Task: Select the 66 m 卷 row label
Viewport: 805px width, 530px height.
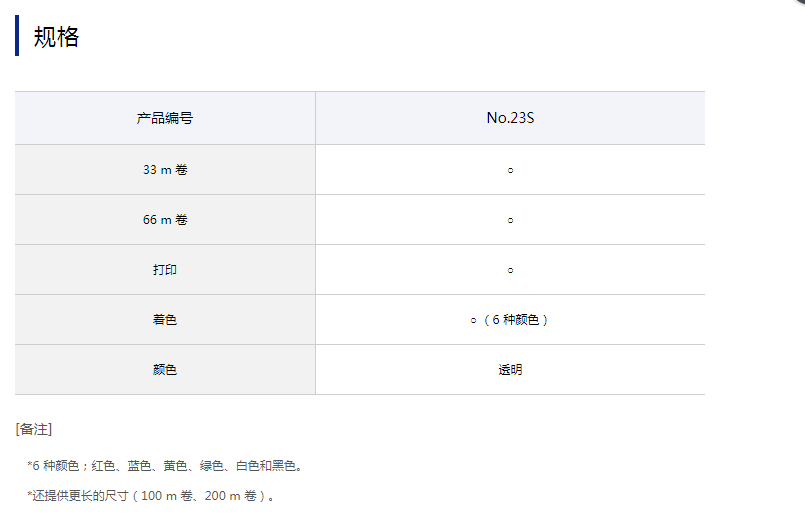Action: coord(165,220)
